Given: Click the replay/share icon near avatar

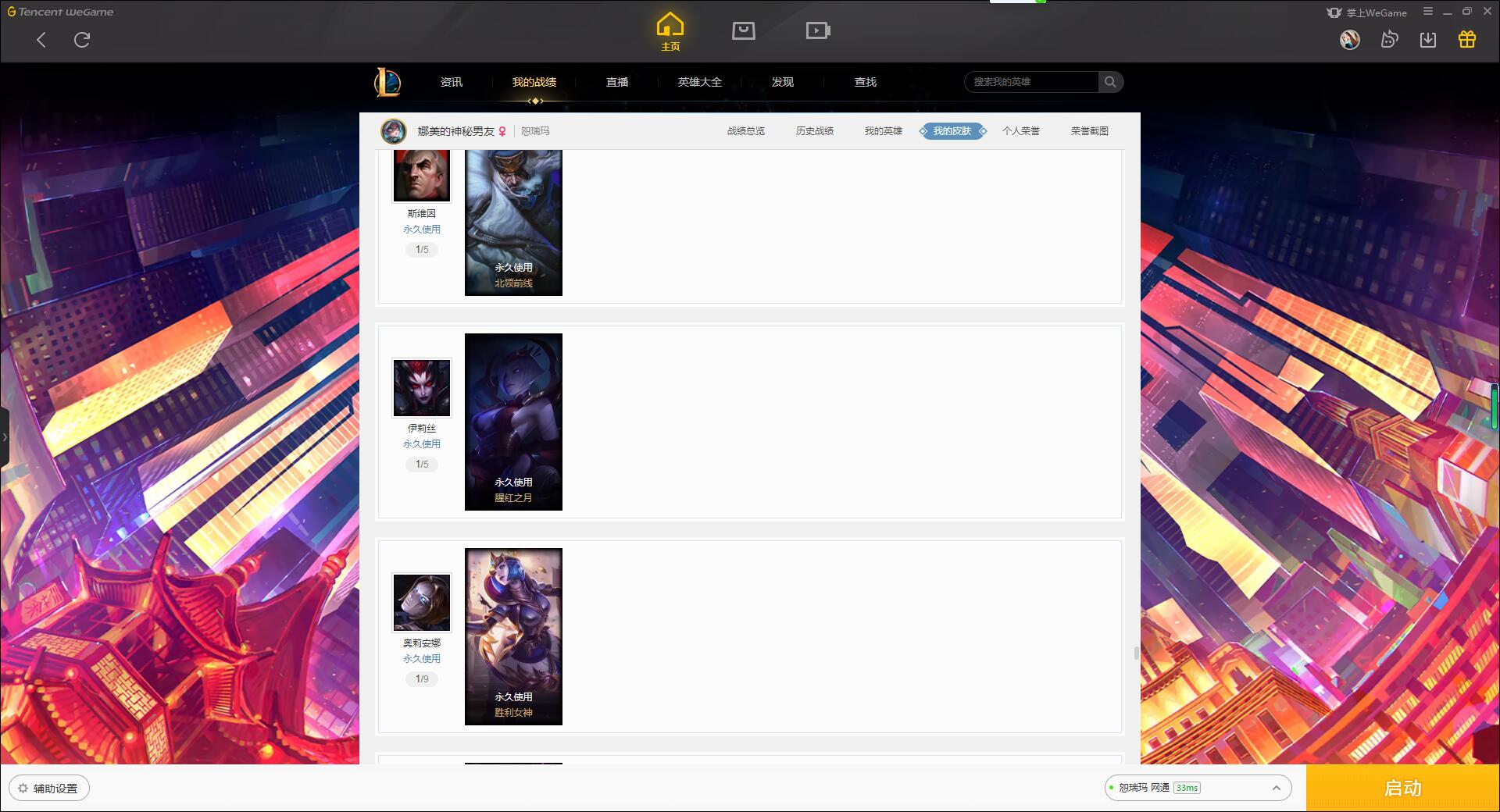Looking at the screenshot, I should pos(1389,39).
